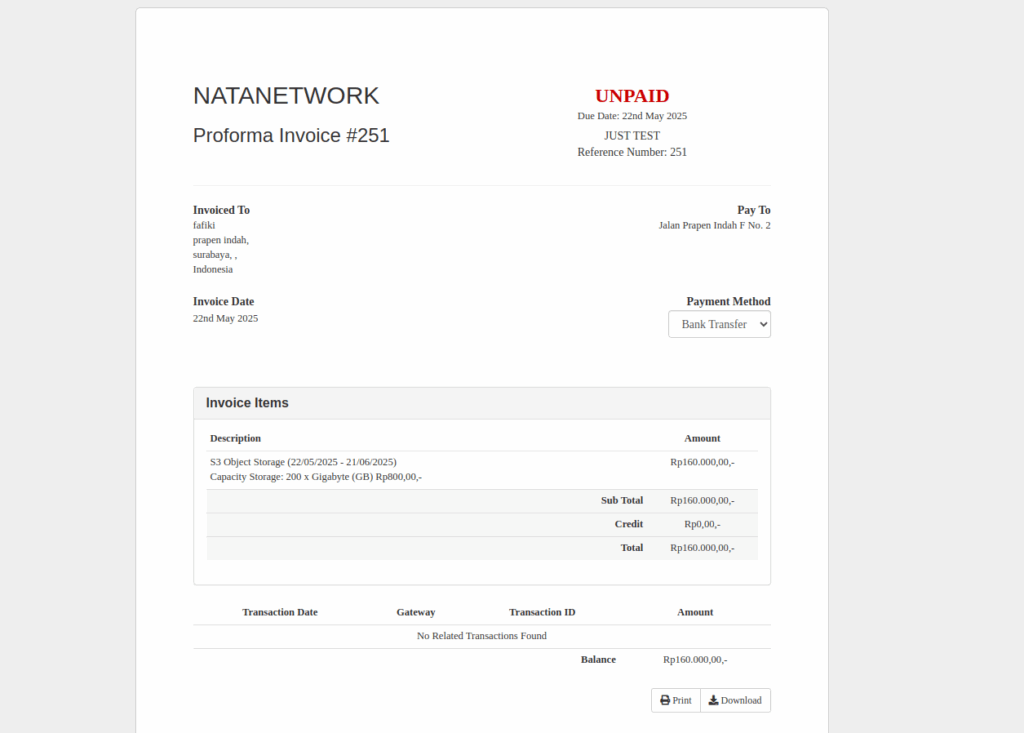The image size is (1024, 733).
Task: Click the Balance amount Rp160.000,00,-
Action: 695,659
